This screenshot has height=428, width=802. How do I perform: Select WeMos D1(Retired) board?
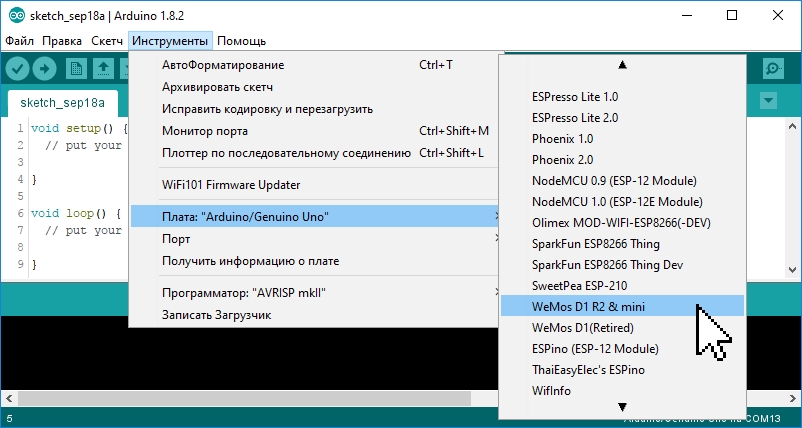point(622,327)
